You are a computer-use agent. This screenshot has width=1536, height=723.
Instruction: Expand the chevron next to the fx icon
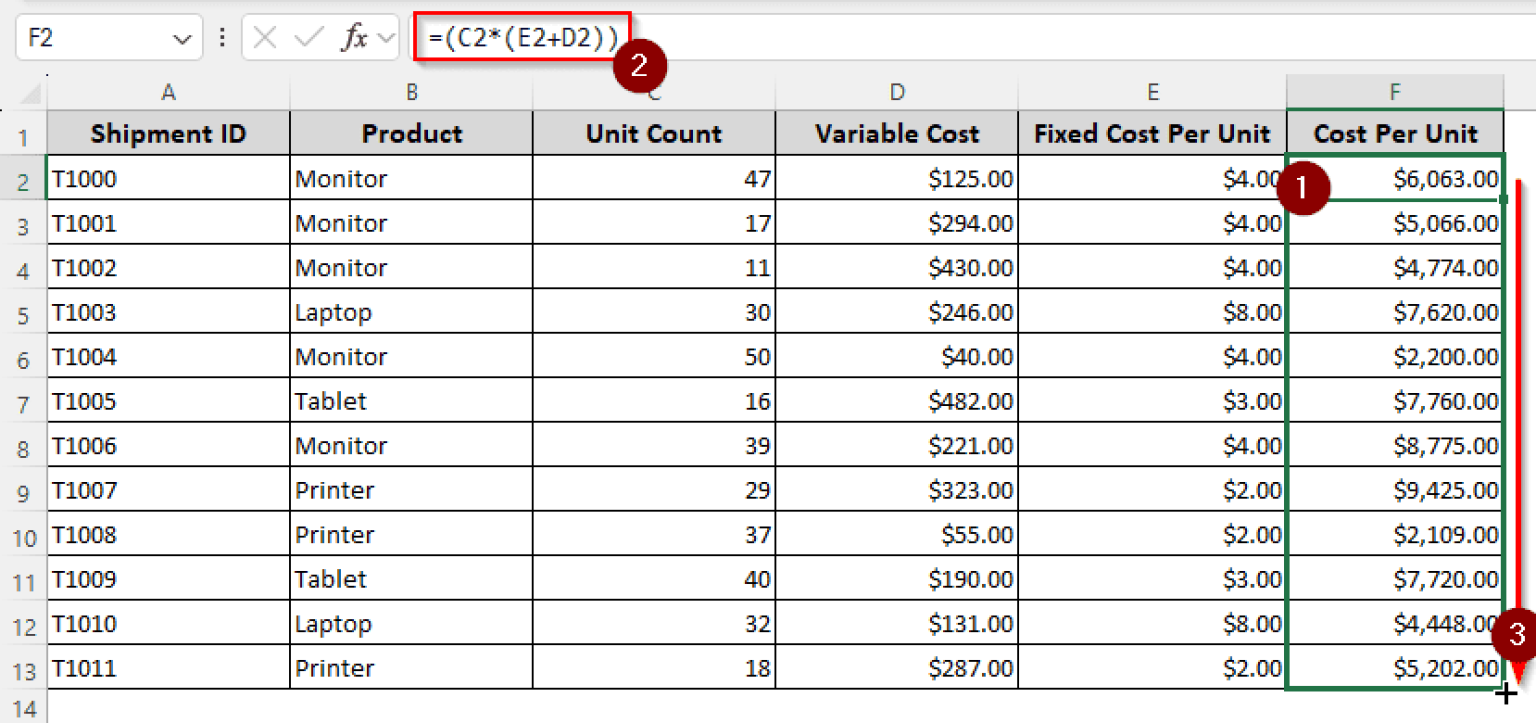coord(387,39)
